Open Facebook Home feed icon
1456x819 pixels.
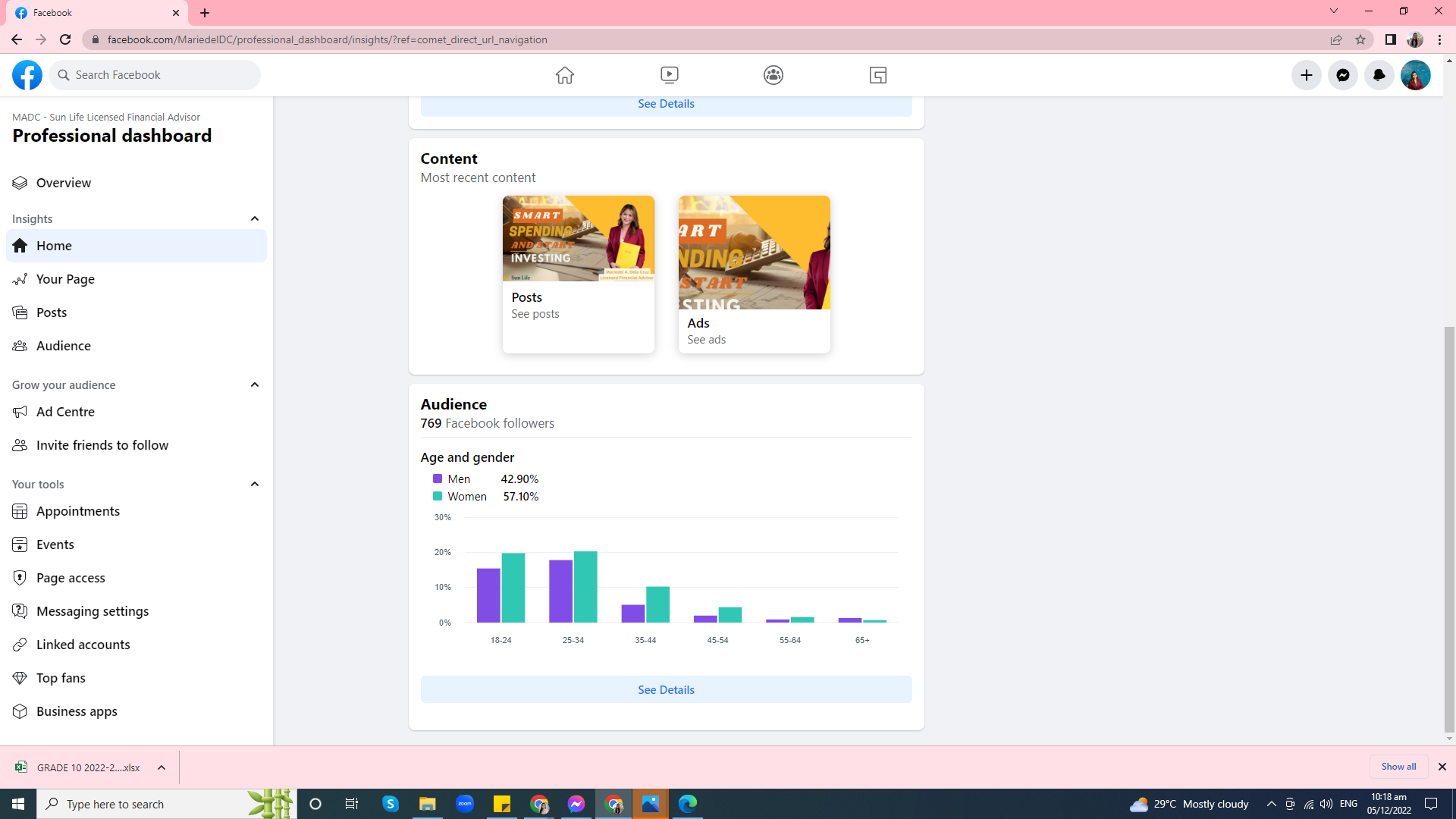tap(564, 75)
